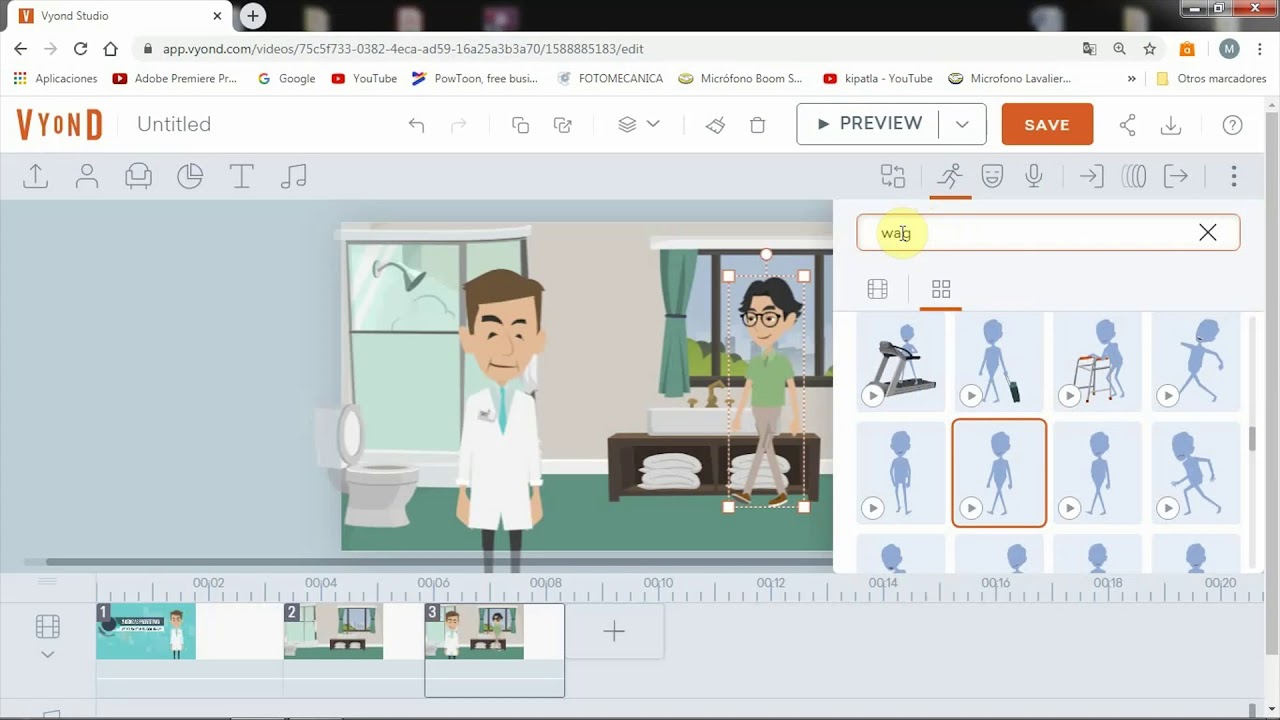The image size is (1280, 720).
Task: Switch to grid view tab
Action: coord(941,289)
